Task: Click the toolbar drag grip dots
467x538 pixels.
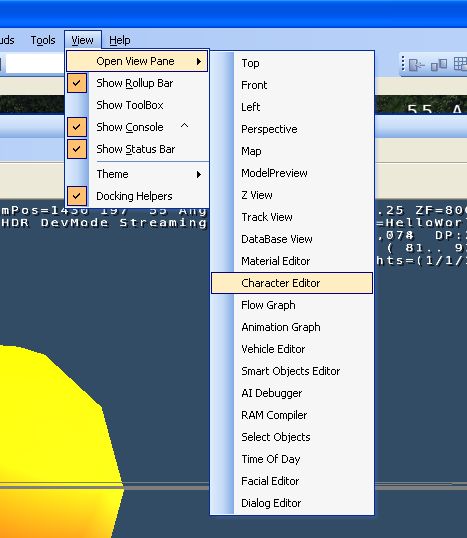Action: click(x=403, y=64)
